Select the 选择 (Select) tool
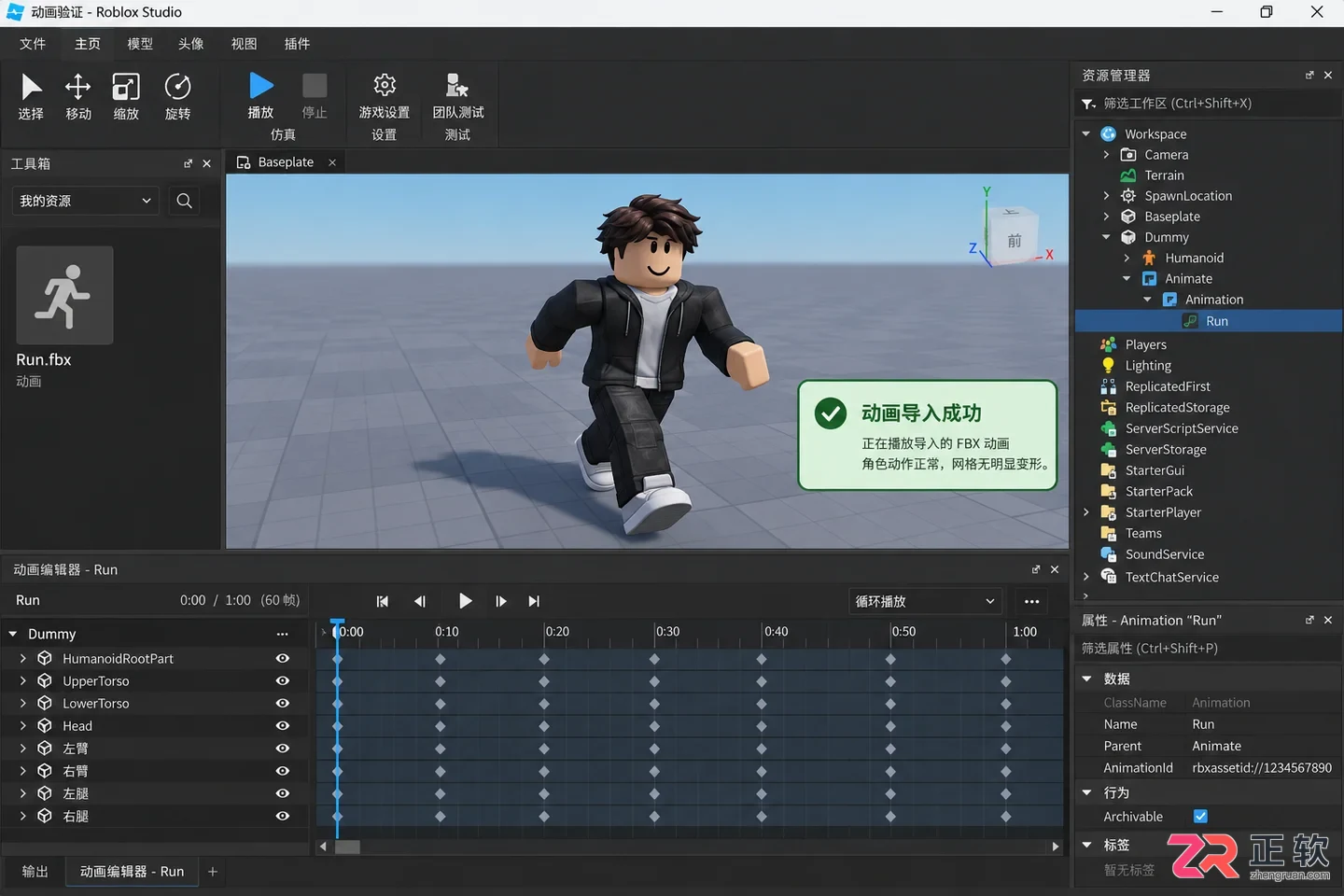 [31, 97]
